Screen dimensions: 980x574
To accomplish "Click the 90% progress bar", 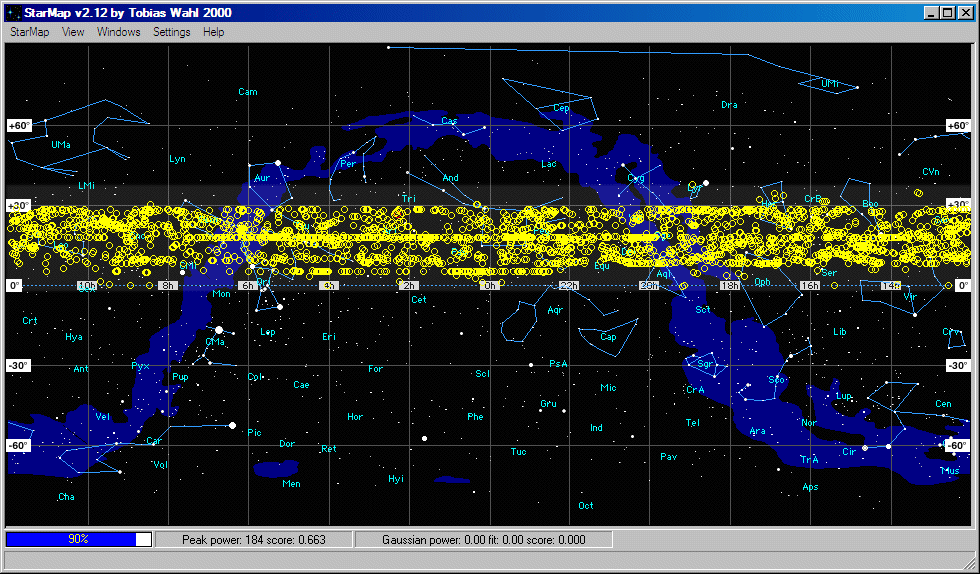I will [79, 539].
